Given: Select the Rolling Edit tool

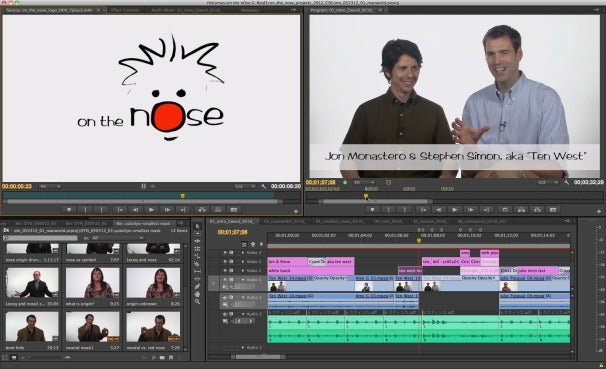Looking at the screenshot, I should pyautogui.click(x=197, y=249).
